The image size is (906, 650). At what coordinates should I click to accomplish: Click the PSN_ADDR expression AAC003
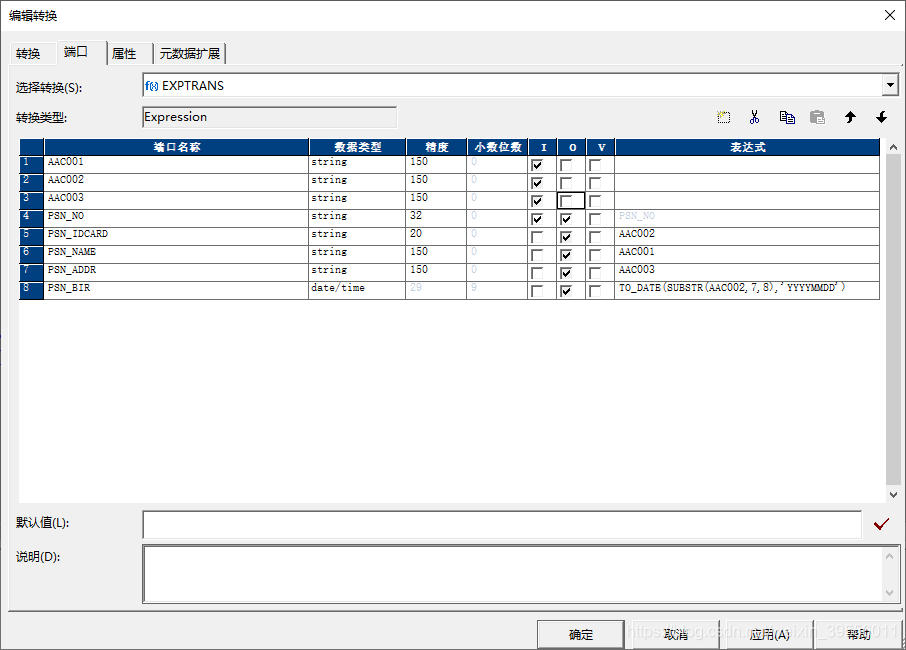pyautogui.click(x=747, y=272)
